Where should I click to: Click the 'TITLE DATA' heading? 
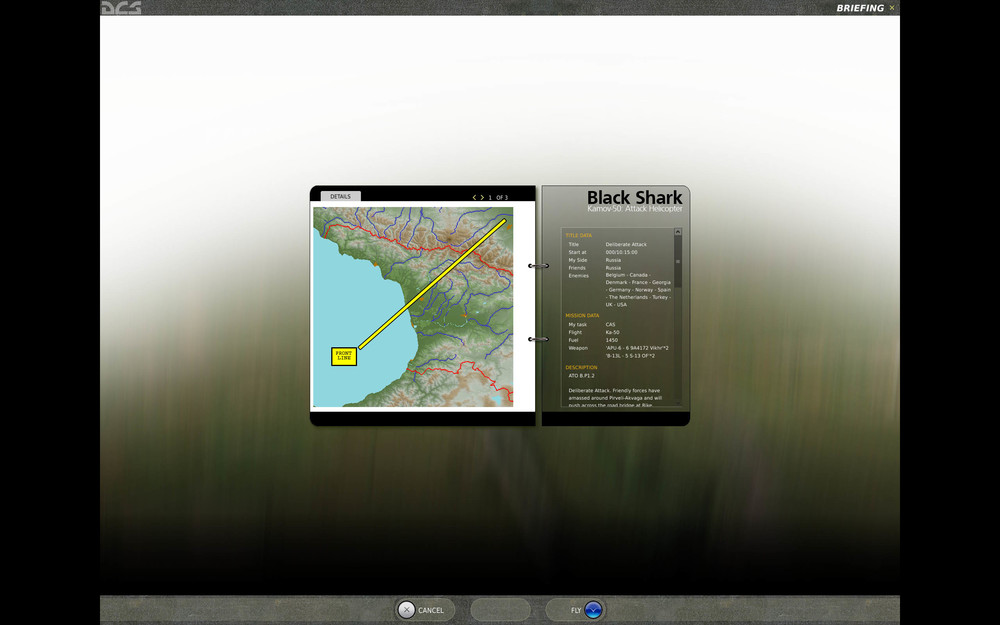(x=578, y=235)
